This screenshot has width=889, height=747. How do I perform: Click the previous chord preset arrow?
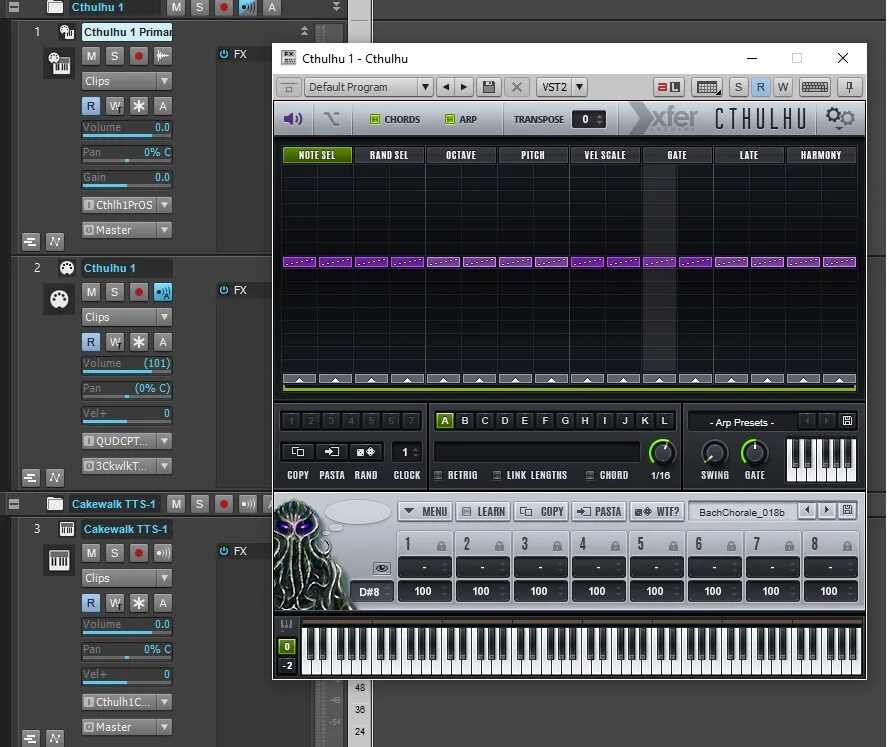[807, 510]
